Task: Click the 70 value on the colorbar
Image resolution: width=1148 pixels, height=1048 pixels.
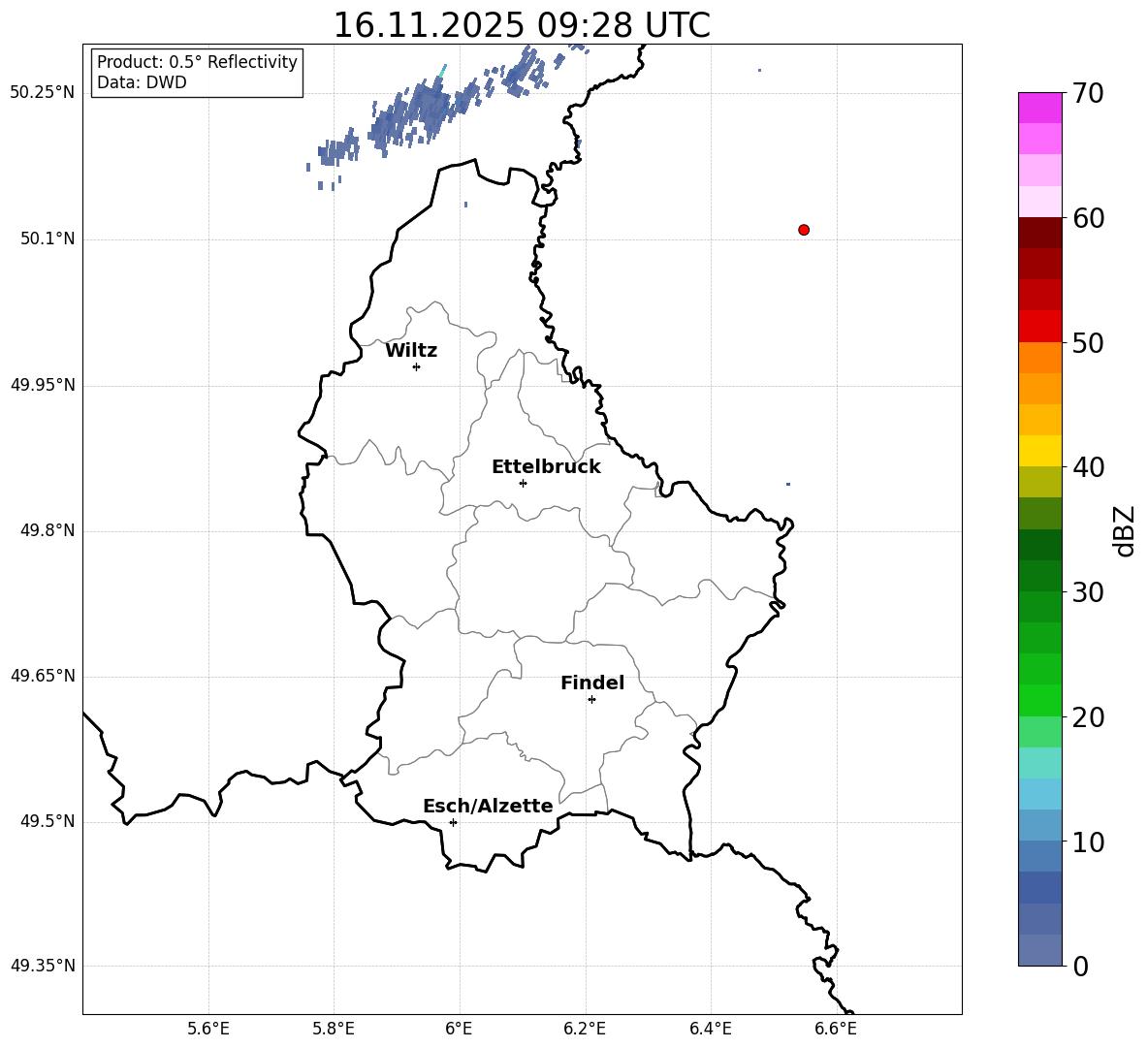Action: pyautogui.click(x=1088, y=94)
